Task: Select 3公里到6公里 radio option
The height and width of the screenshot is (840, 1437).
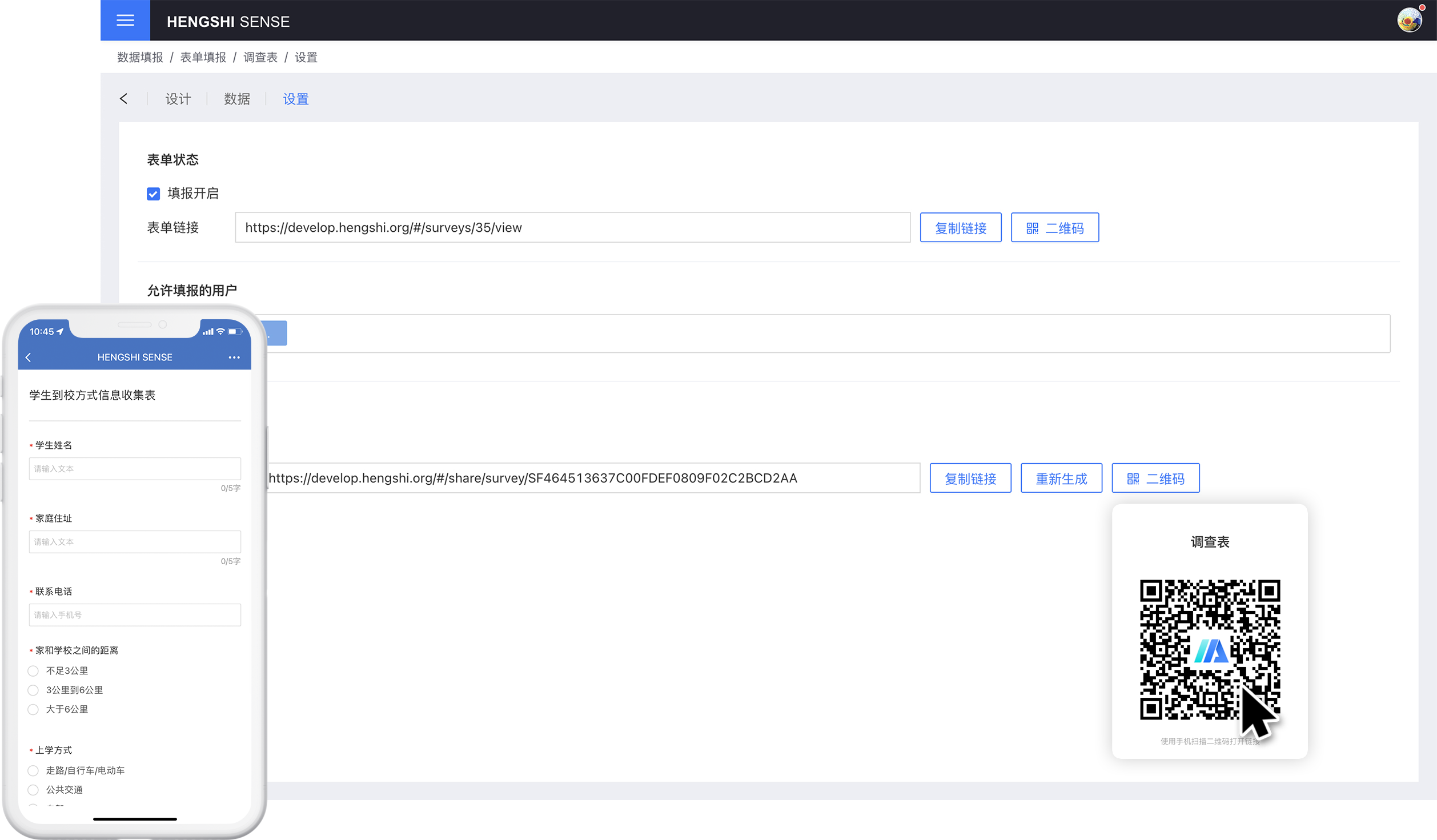Action: (x=33, y=690)
